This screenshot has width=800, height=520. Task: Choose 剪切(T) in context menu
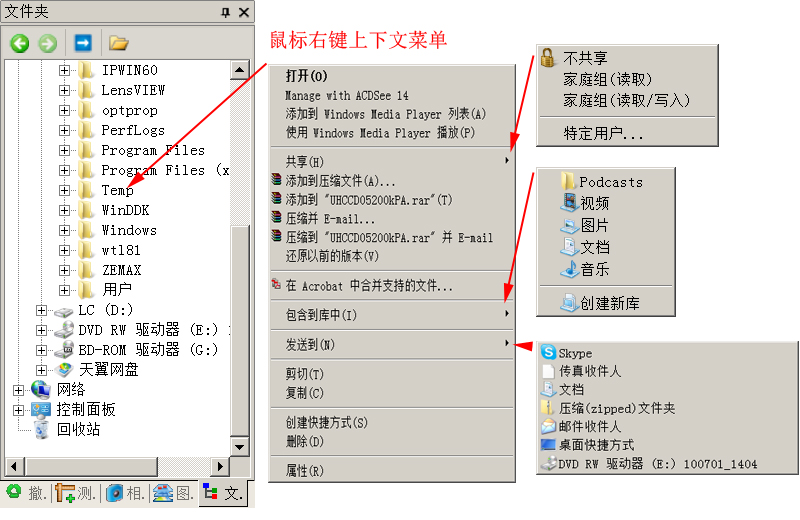(x=392, y=374)
